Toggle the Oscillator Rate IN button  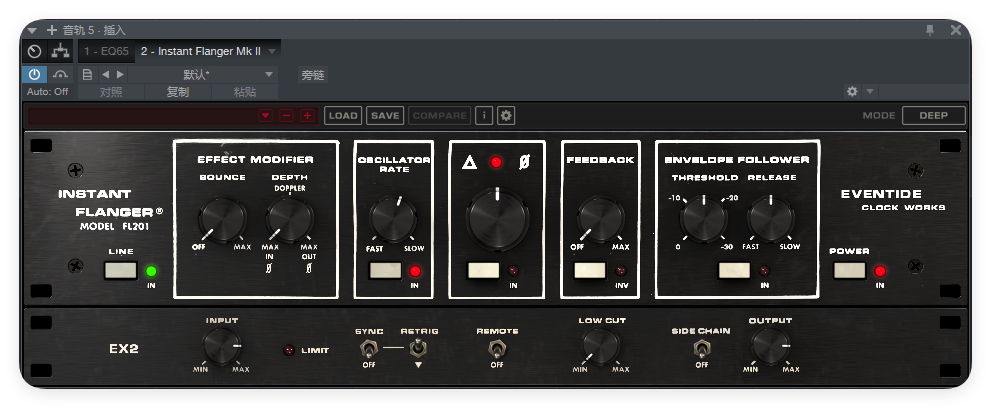(x=386, y=271)
